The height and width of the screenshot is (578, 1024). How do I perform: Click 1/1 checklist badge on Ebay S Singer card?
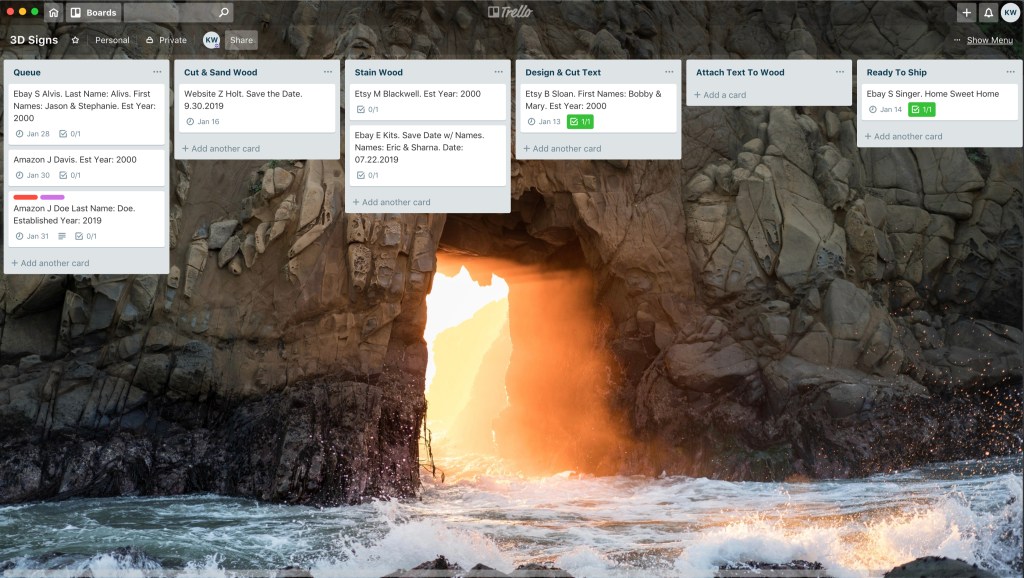[x=921, y=110]
